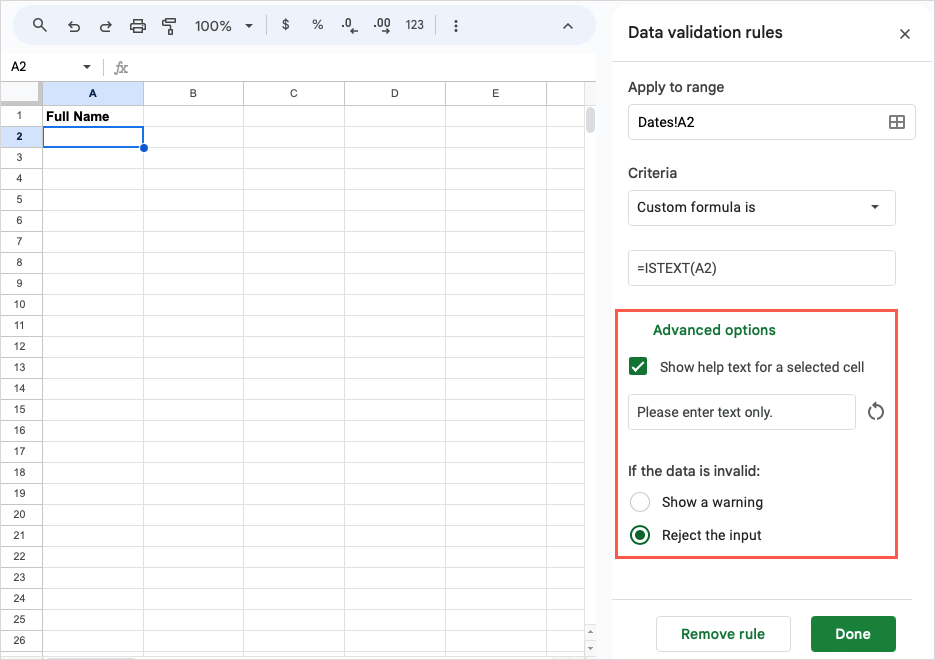Open the 123 number formats menu

point(414,25)
